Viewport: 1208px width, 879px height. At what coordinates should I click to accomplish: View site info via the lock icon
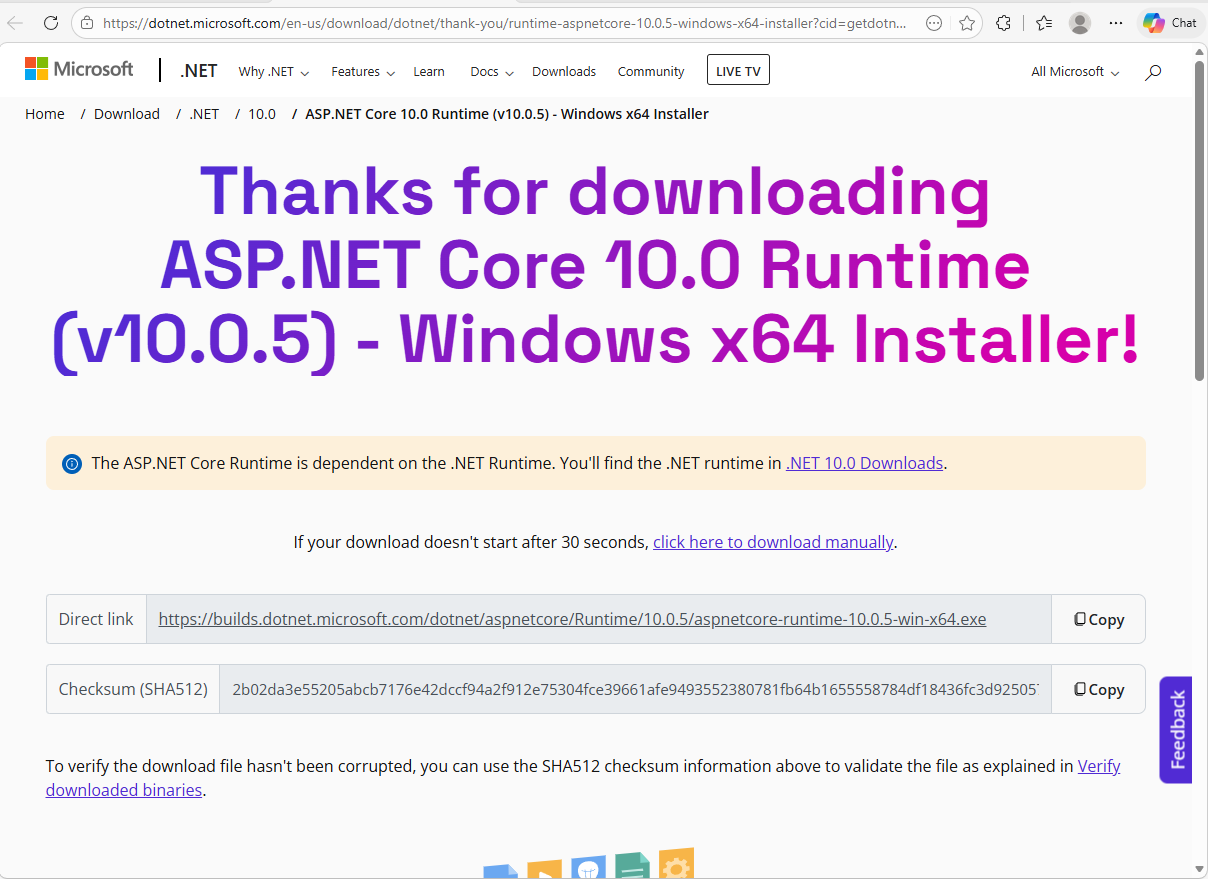(87, 22)
